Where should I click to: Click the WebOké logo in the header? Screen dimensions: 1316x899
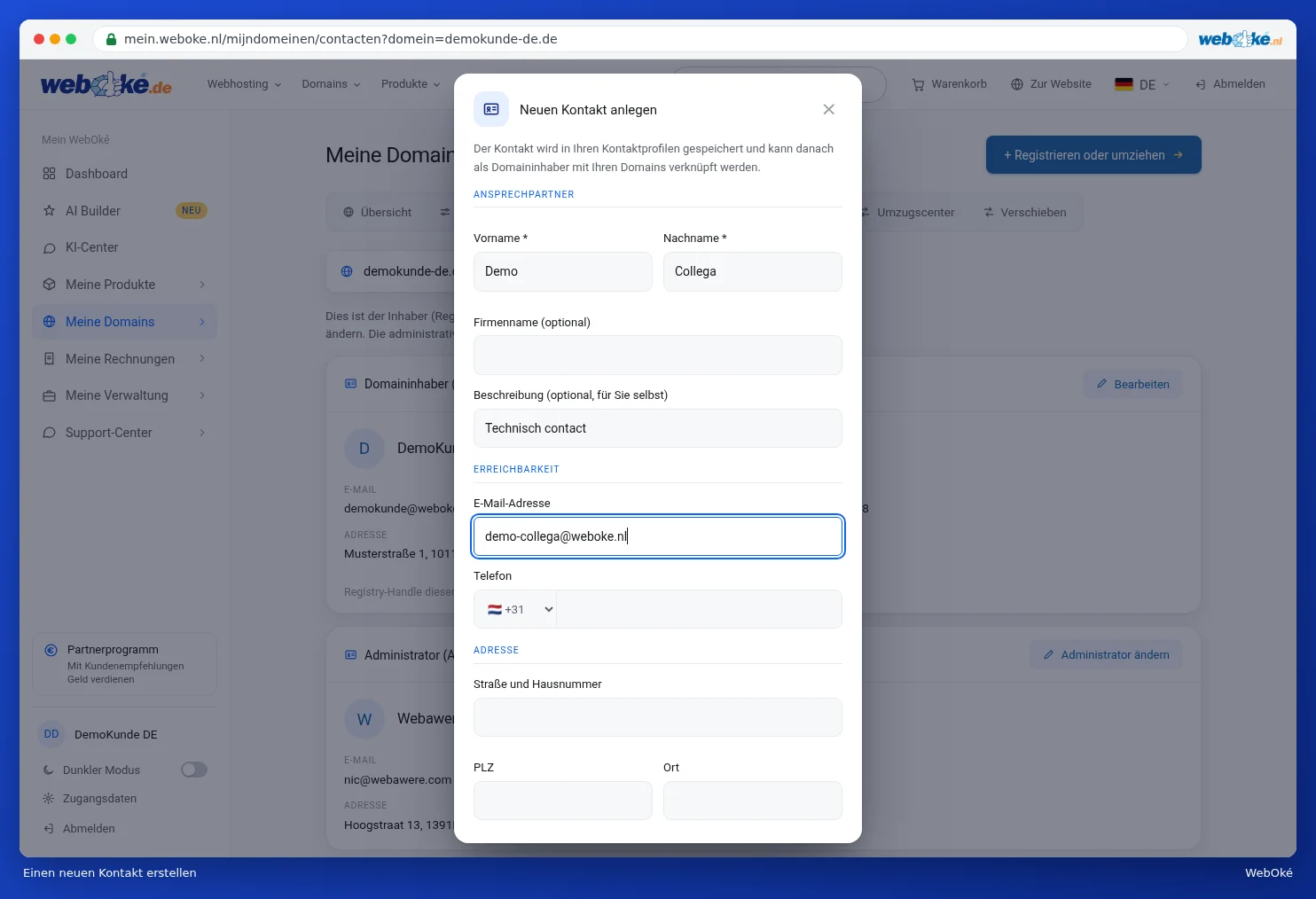(x=106, y=85)
